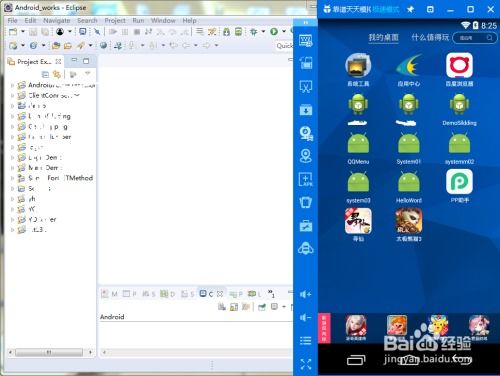This screenshot has width=500, height=376.
Task: Maximize the Project Explorer panel
Action: click(86, 61)
